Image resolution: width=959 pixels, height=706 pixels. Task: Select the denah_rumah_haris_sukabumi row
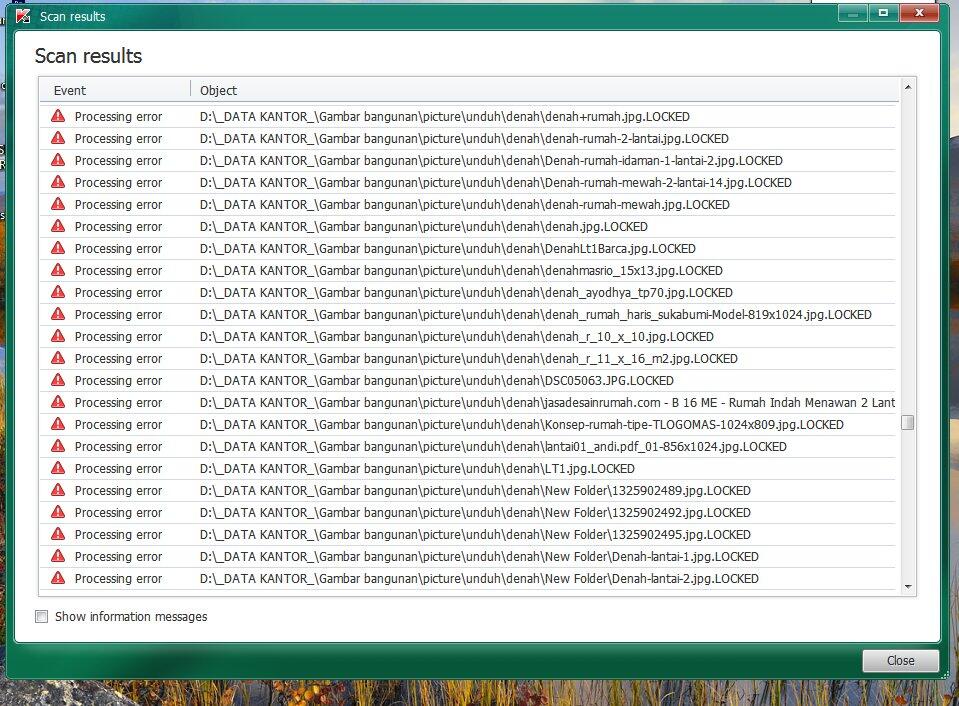click(535, 314)
